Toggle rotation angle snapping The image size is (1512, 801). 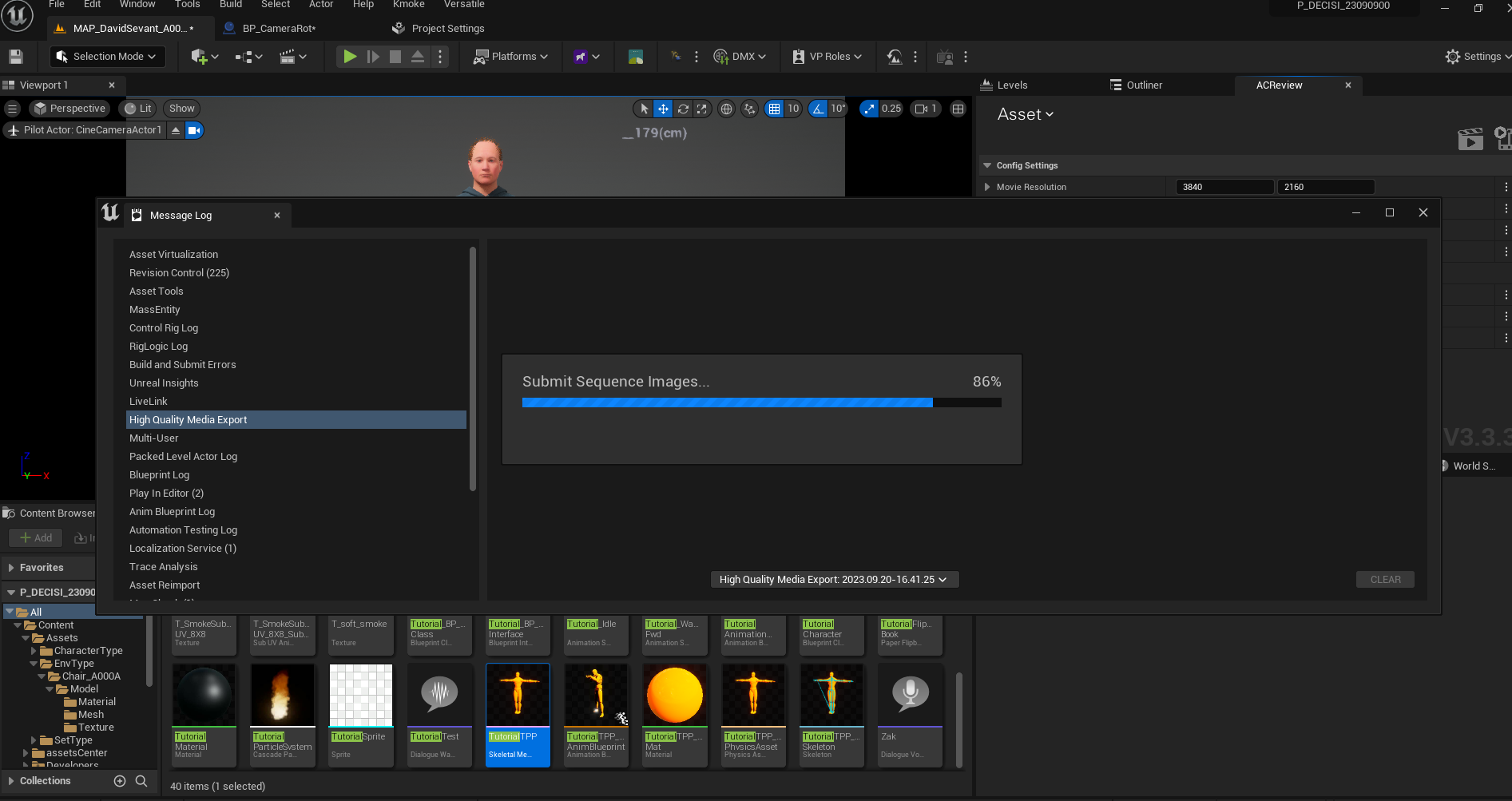click(x=818, y=109)
